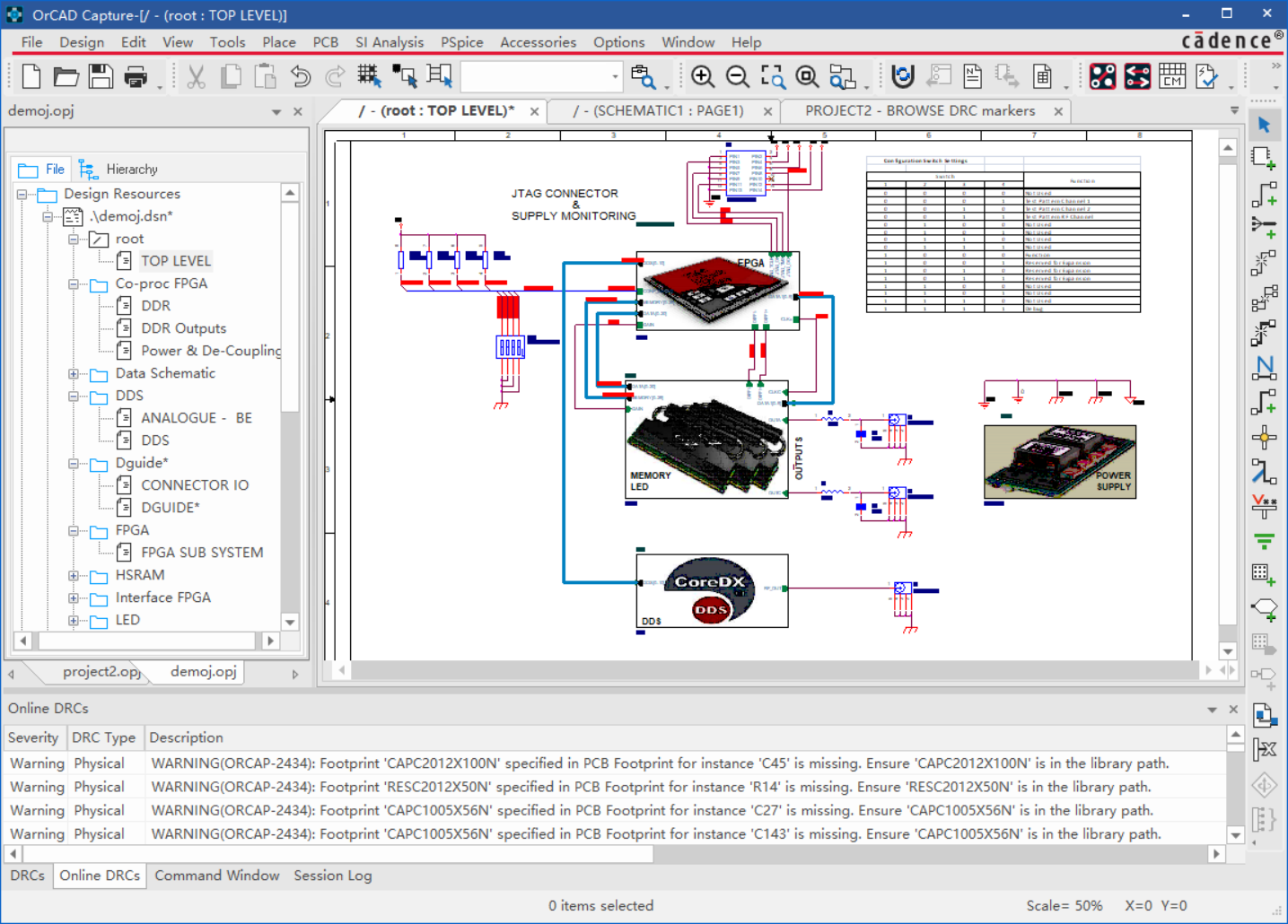
Task: Zoom in on the schematic
Action: click(703, 77)
